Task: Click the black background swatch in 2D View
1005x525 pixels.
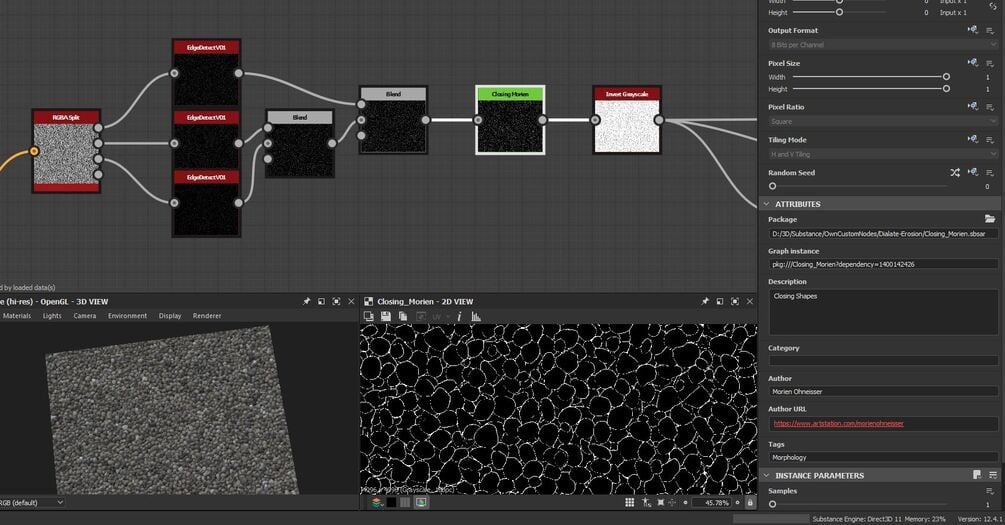Action: [391, 503]
